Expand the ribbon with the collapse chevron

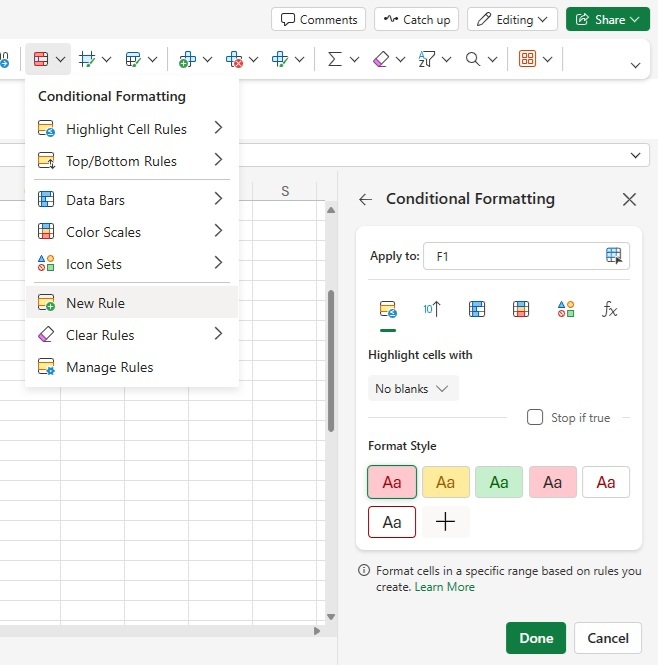(635, 65)
